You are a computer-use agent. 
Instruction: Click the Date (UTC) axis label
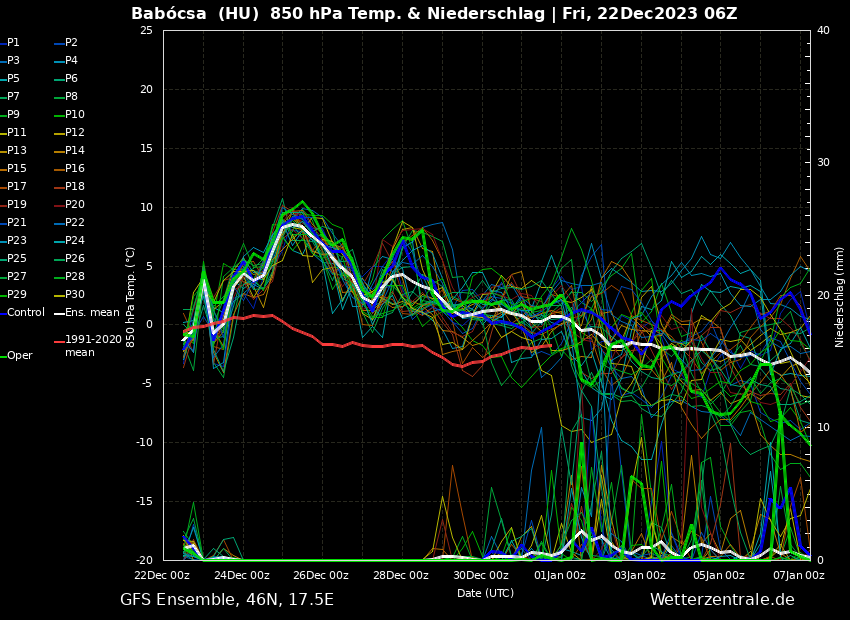485,593
